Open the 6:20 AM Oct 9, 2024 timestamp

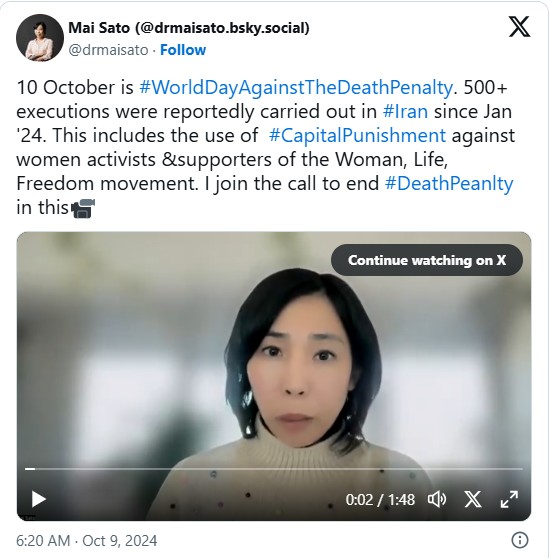pyautogui.click(x=86, y=541)
